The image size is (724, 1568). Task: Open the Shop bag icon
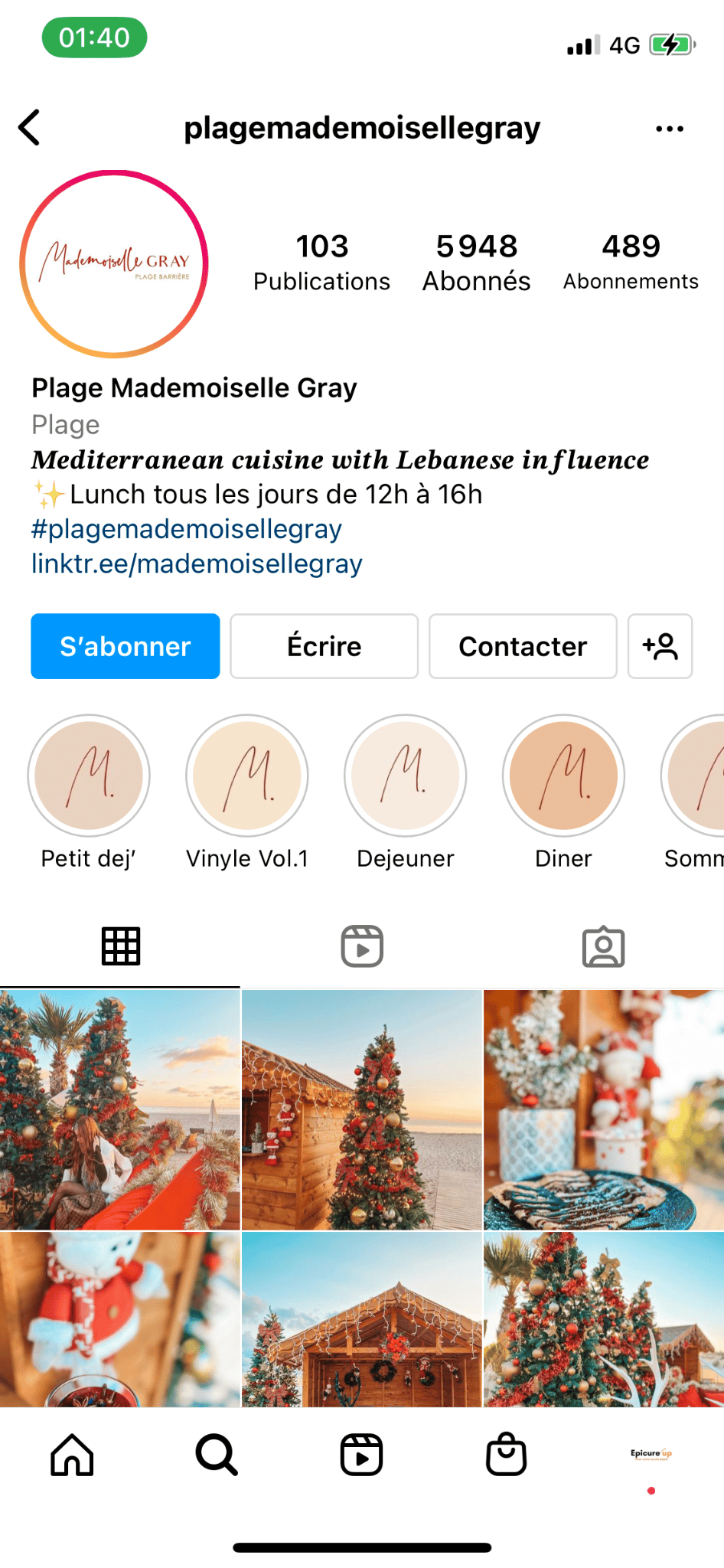point(506,1455)
